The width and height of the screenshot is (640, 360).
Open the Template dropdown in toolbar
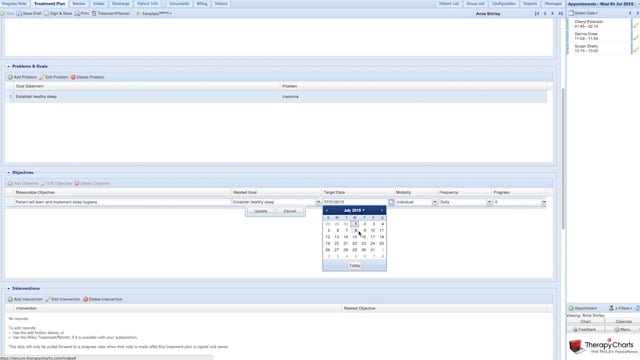(x=154, y=13)
